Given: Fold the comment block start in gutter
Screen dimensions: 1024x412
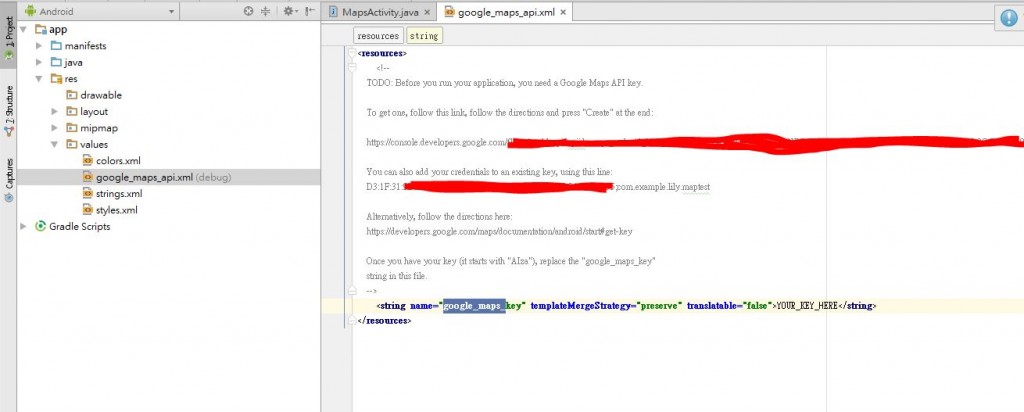Looking at the screenshot, I should [352, 67].
